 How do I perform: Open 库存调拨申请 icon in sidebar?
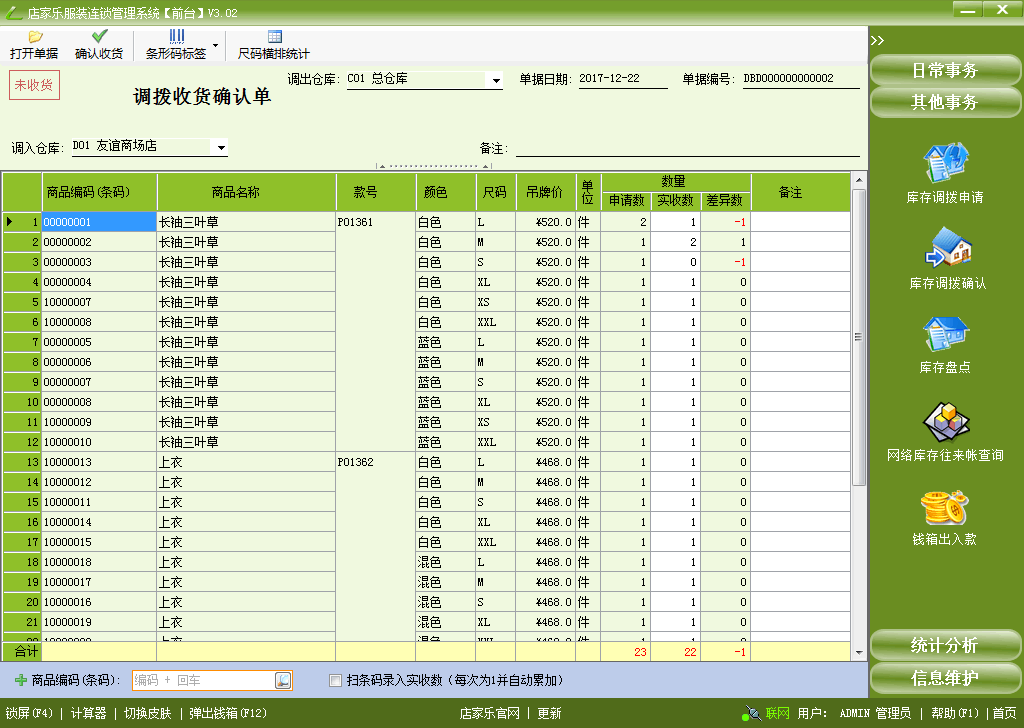(x=945, y=163)
